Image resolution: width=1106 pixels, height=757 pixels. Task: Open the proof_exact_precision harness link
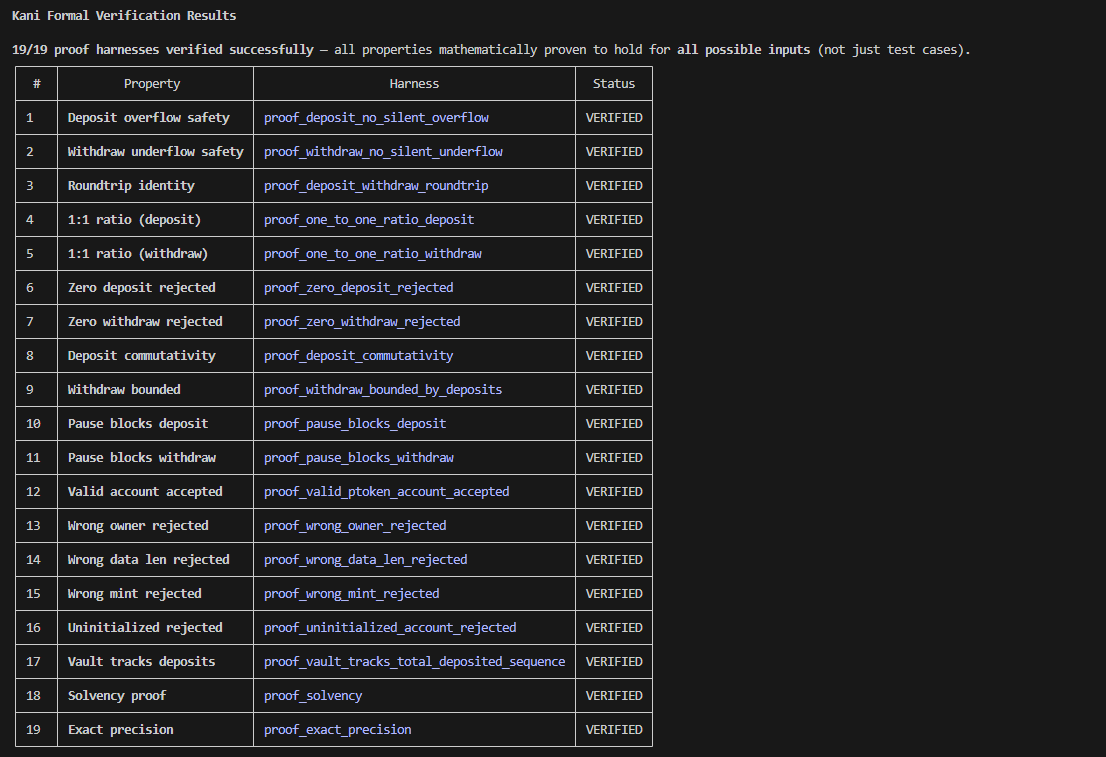337,729
